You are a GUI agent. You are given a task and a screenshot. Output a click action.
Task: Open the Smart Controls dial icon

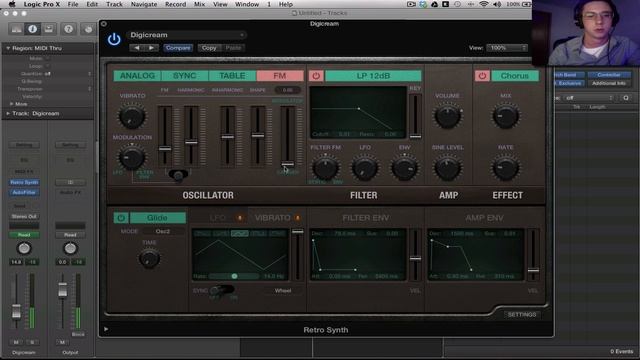pos(88,29)
